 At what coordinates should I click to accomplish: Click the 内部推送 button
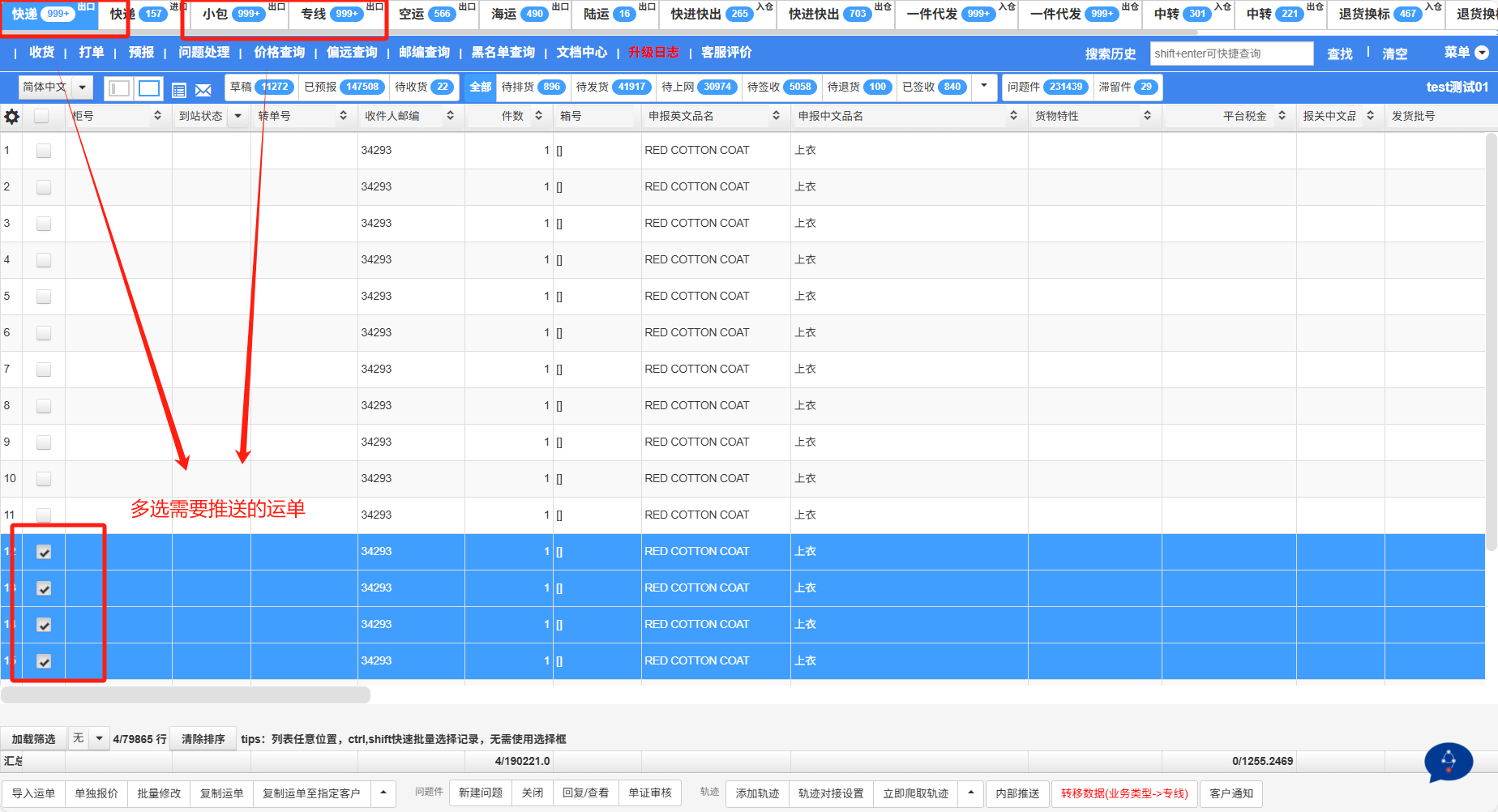(1017, 793)
